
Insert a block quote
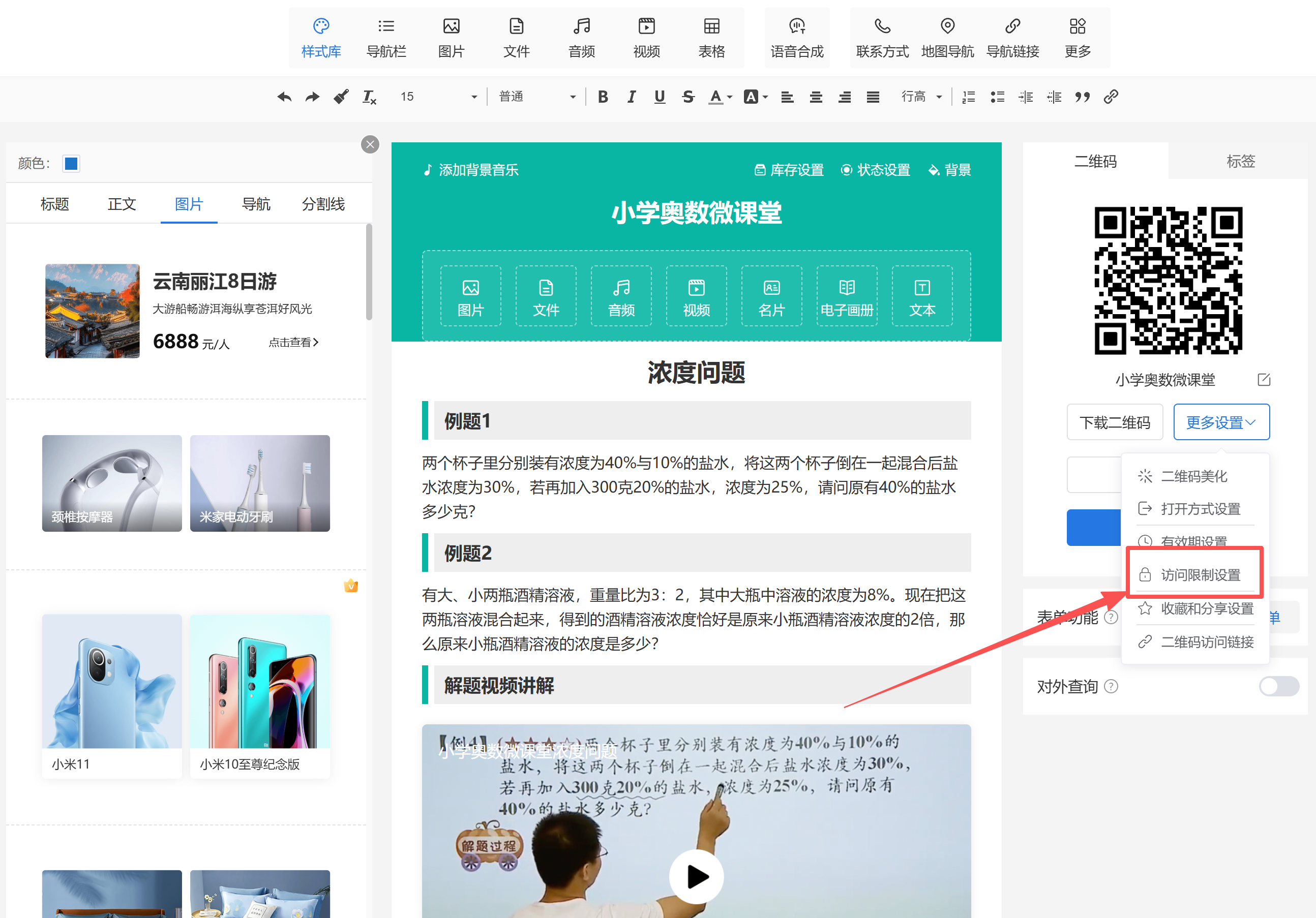coord(1082,97)
